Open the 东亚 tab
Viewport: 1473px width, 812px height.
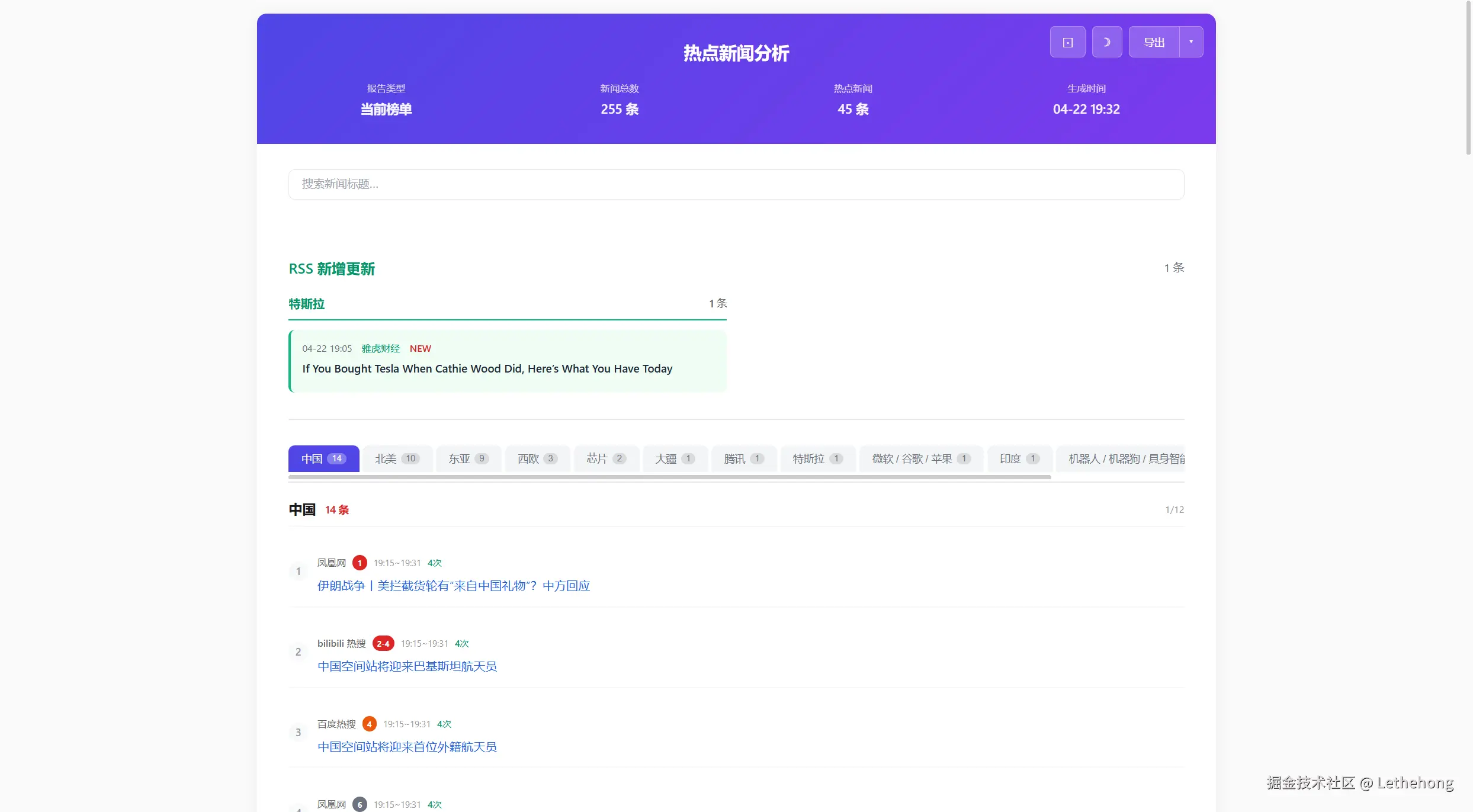[468, 458]
